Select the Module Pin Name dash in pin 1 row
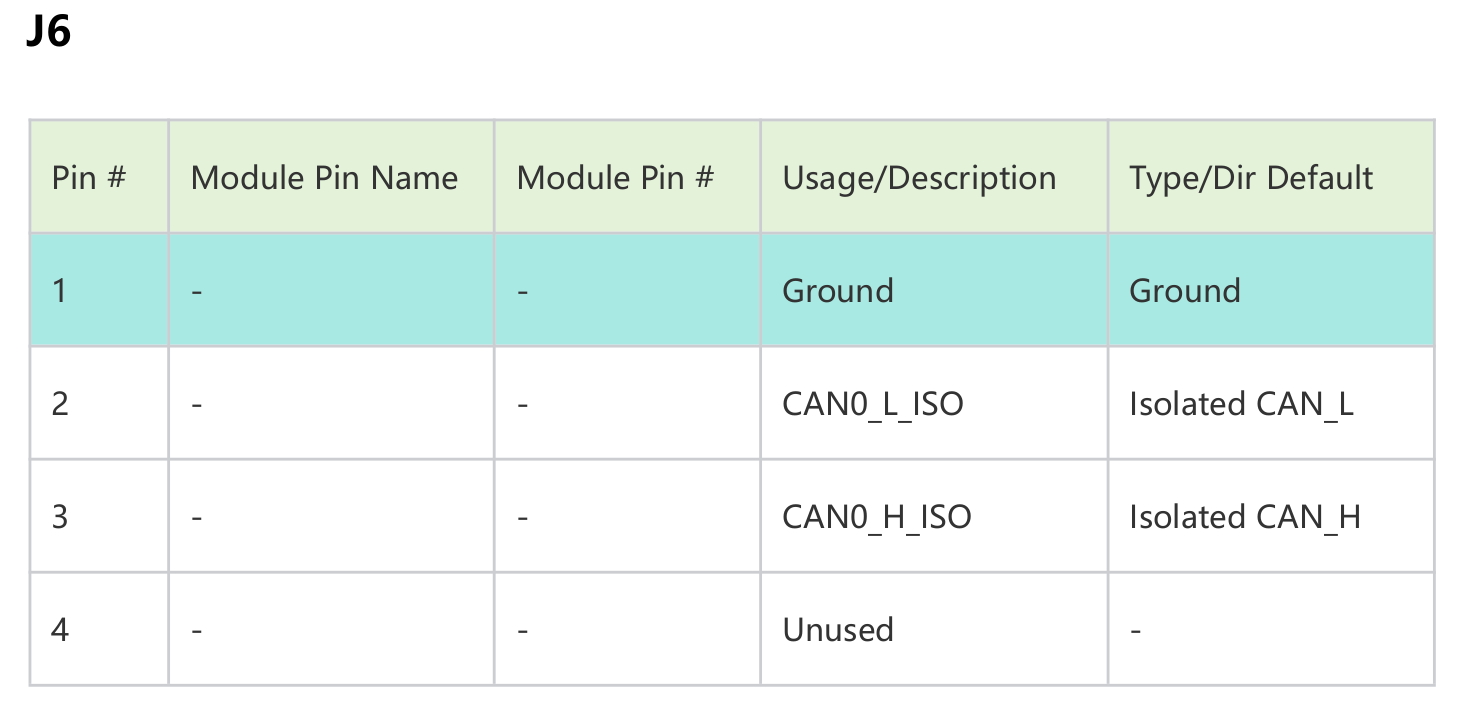The width and height of the screenshot is (1469, 716). (x=197, y=291)
